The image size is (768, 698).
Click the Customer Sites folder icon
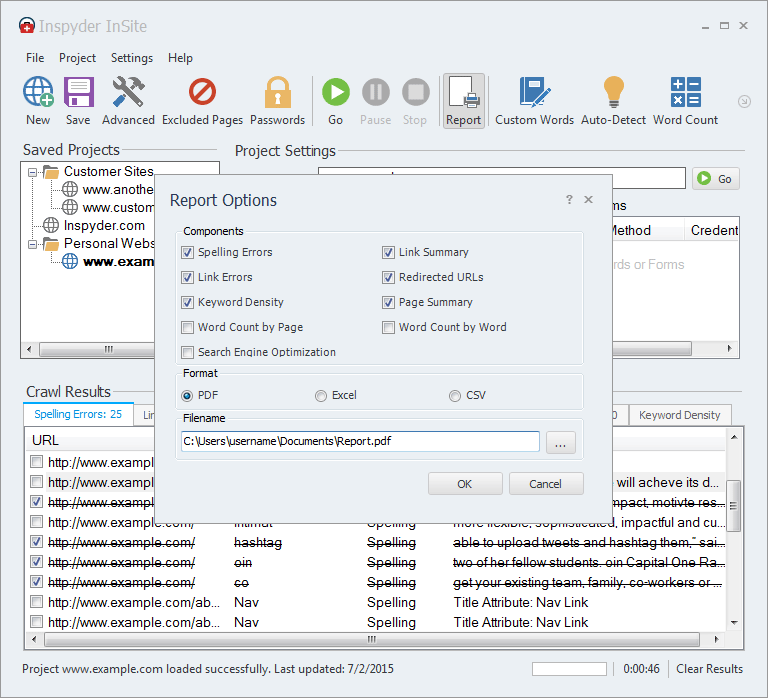click(51, 171)
